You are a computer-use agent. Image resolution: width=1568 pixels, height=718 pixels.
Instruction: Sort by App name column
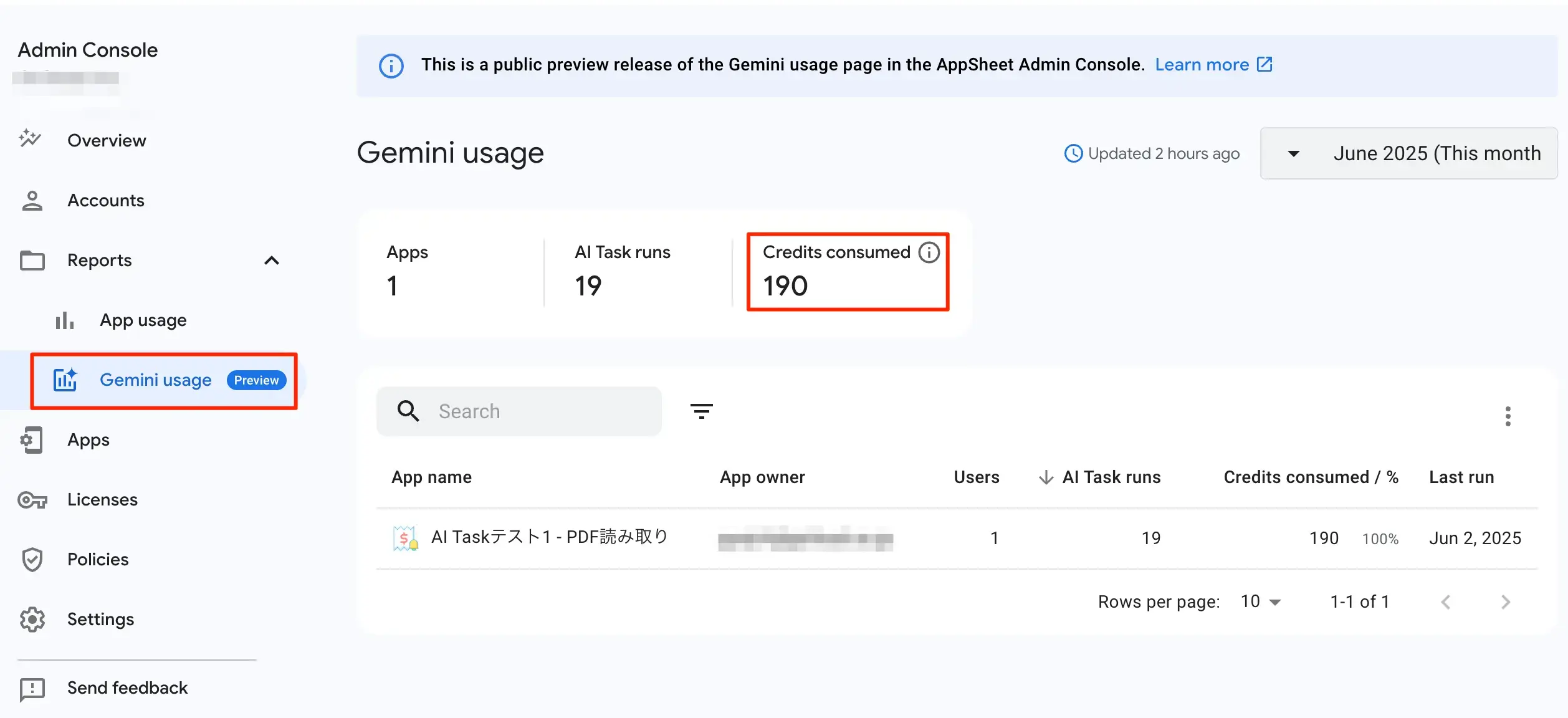(x=432, y=477)
